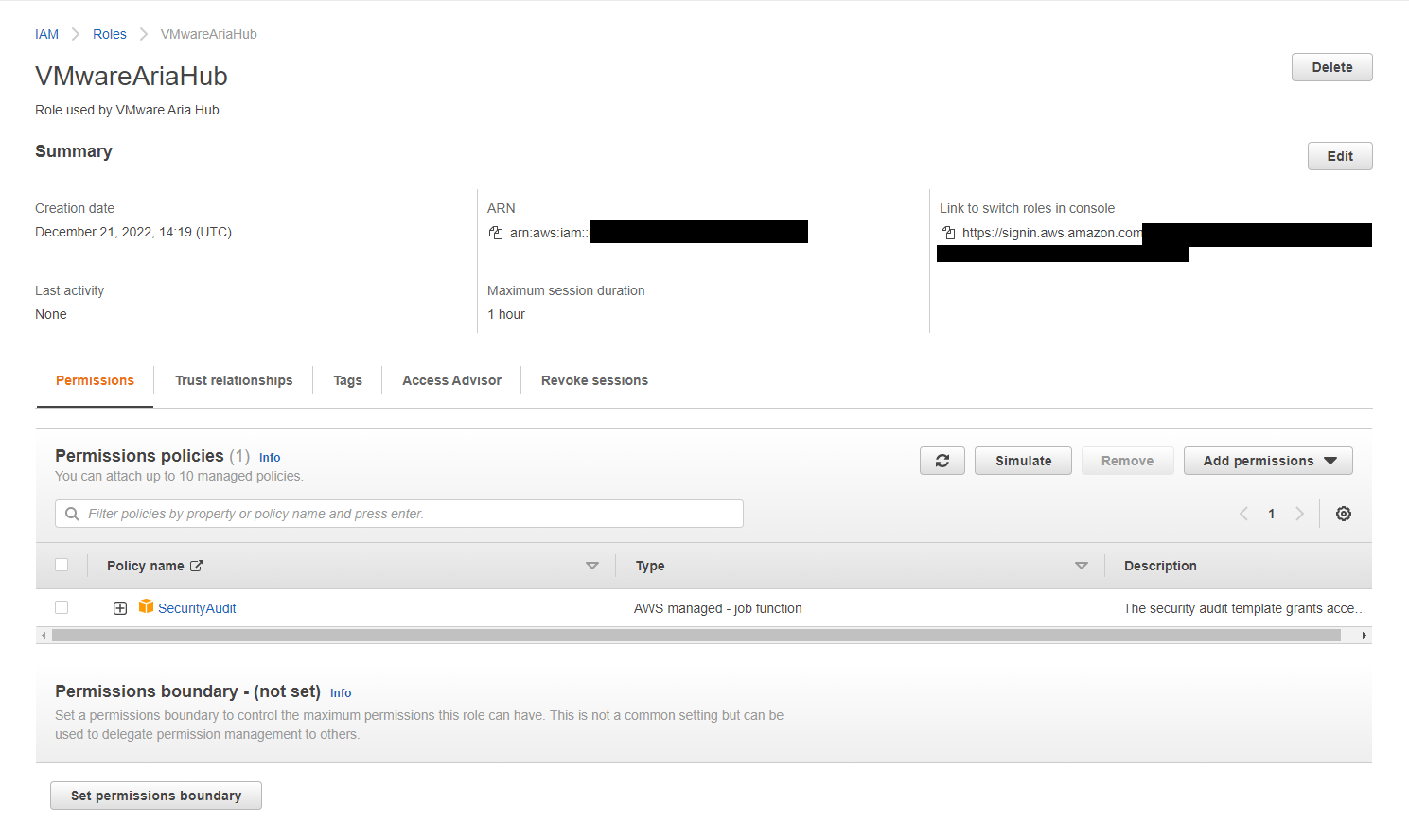Viewport: 1409px width, 840px height.
Task: Click the previous page chevron
Action: (x=1242, y=513)
